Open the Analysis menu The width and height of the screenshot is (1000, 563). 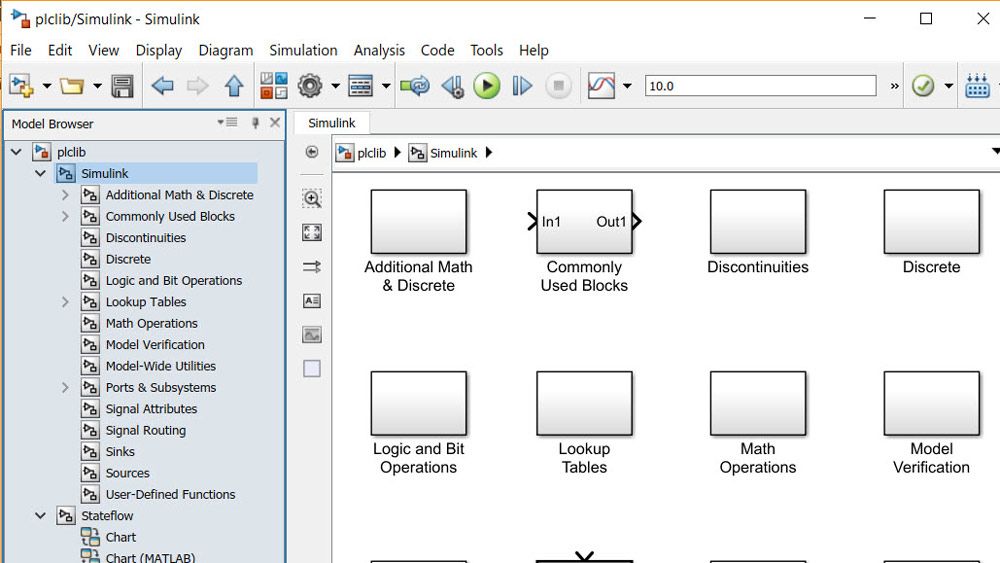pos(379,50)
